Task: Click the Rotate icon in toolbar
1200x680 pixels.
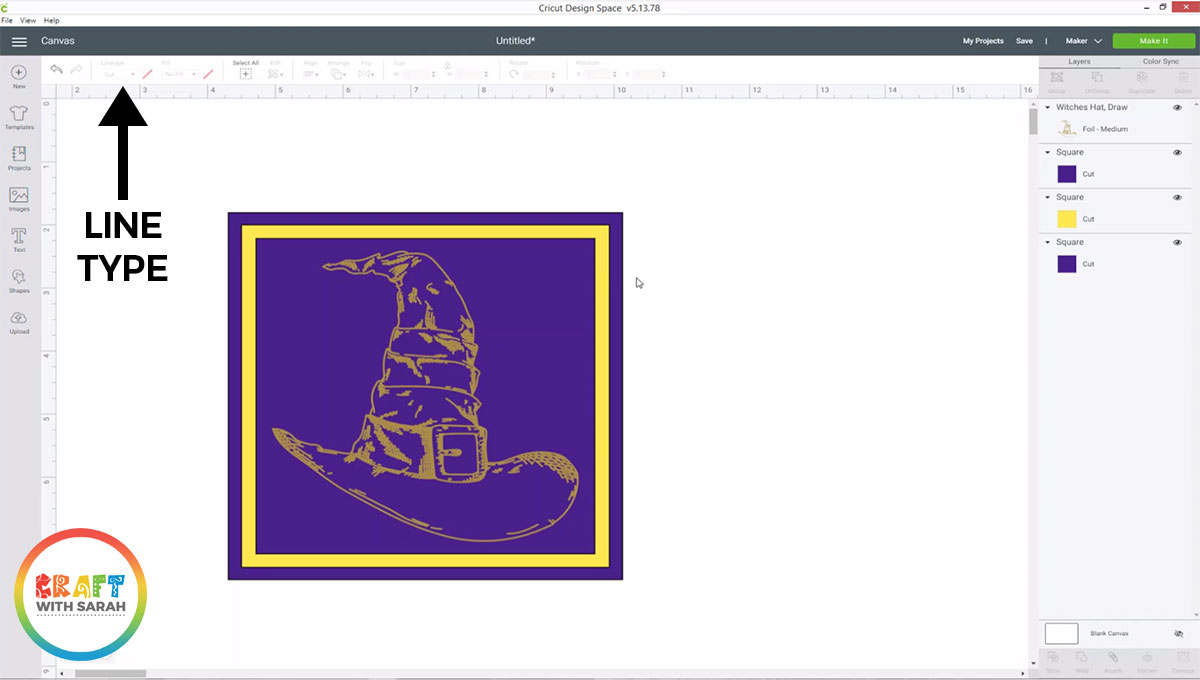Action: coord(514,74)
